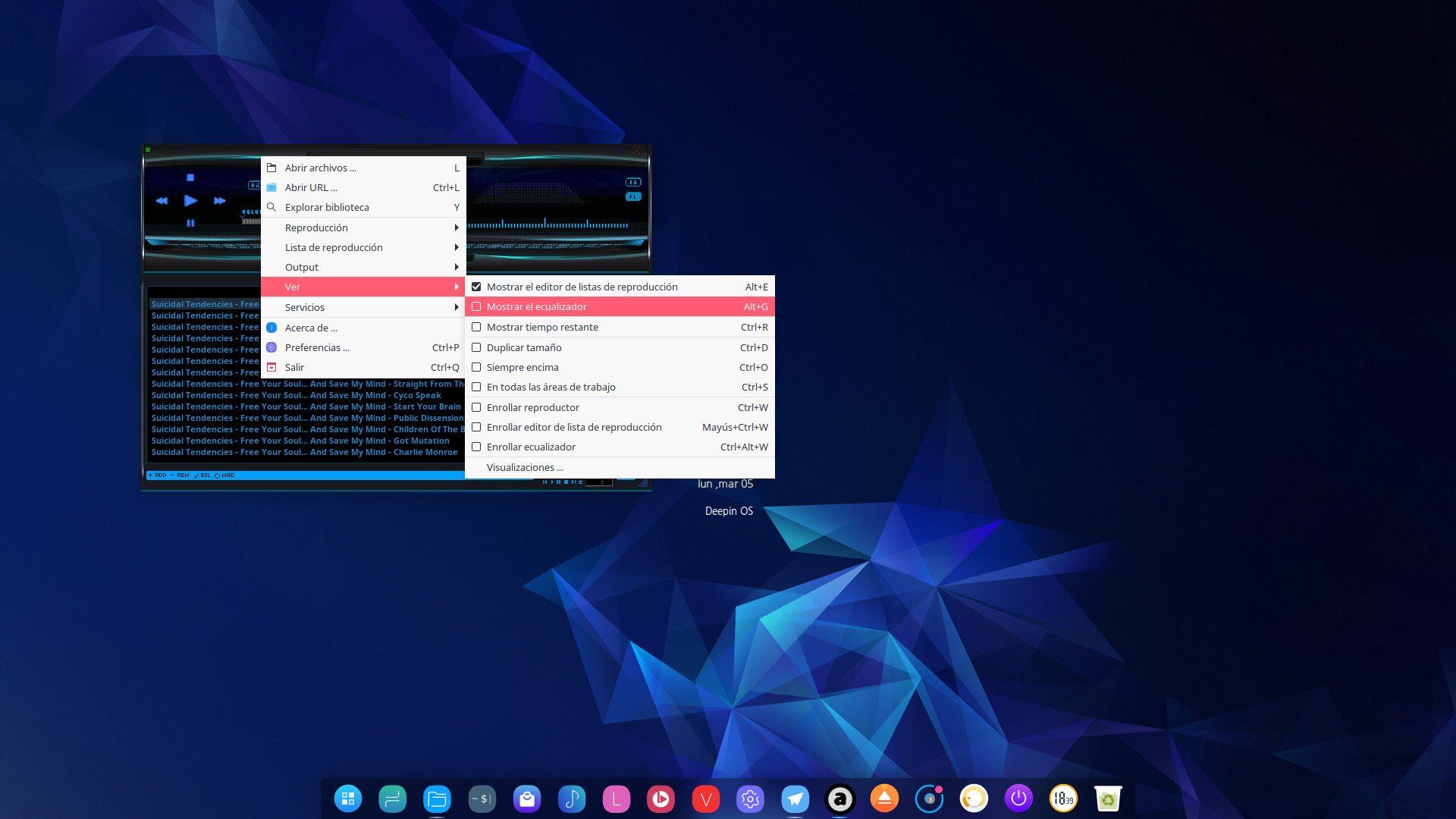Toggle 'Enrollar reproductor' checkbox
The image size is (1456, 819).
[620, 407]
